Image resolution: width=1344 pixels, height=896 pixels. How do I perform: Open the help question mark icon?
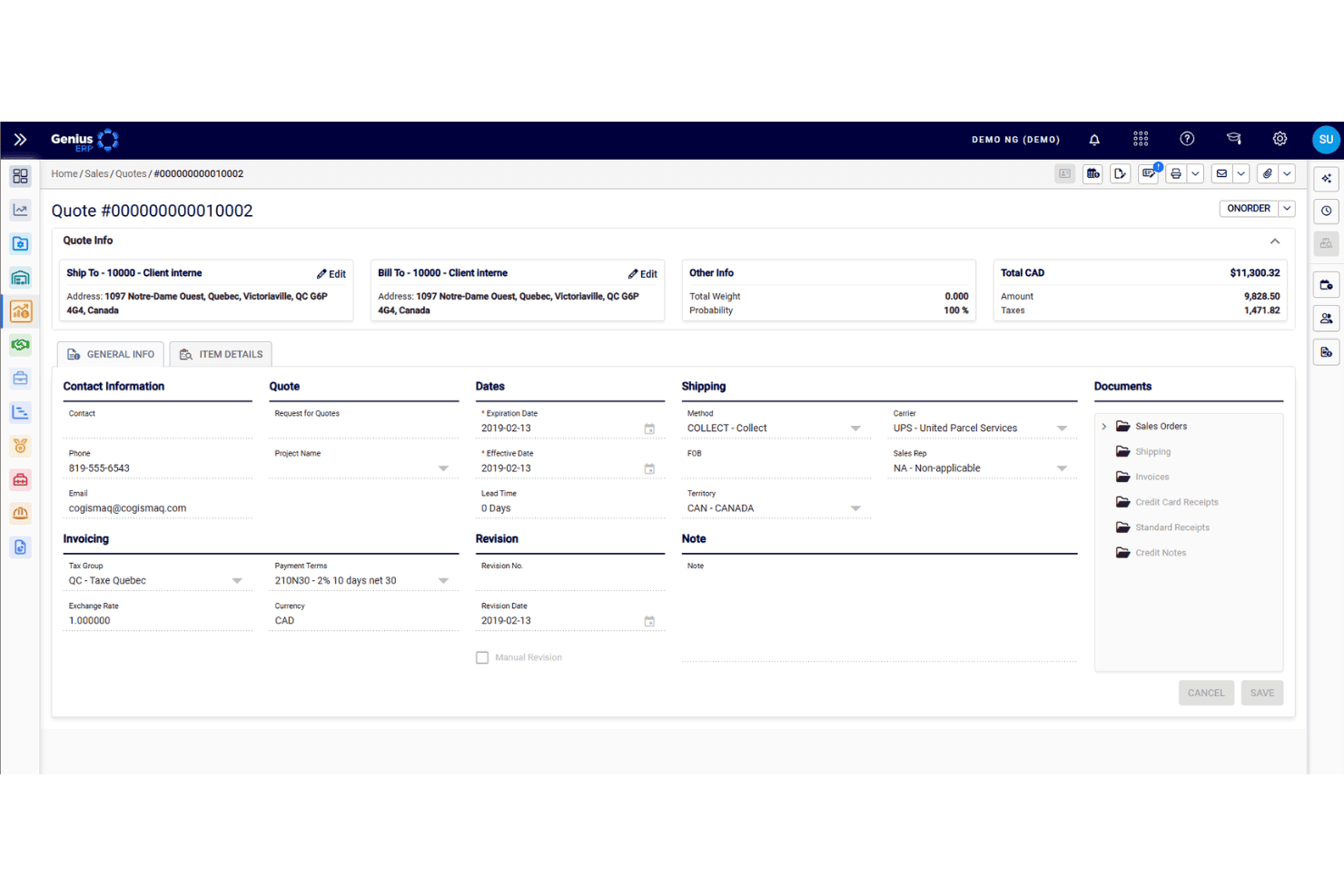[x=1187, y=139]
